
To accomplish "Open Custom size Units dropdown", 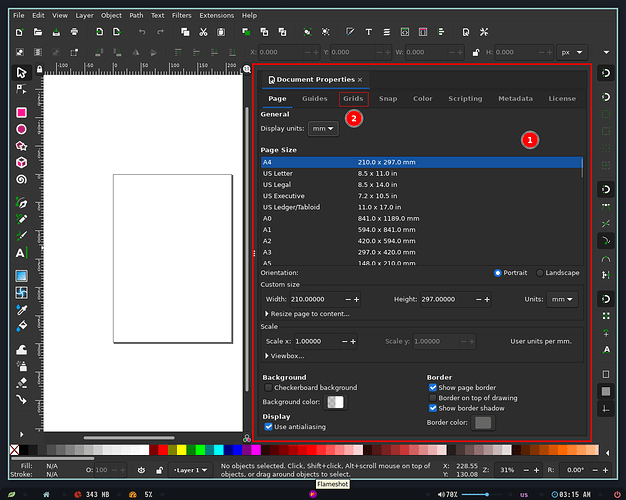I will pos(562,299).
